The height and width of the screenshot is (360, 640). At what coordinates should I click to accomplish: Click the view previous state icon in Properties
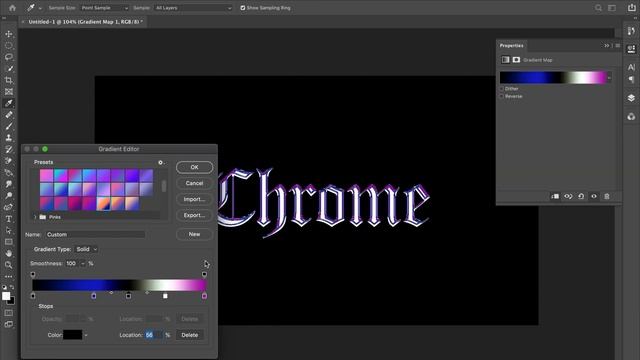pos(568,196)
